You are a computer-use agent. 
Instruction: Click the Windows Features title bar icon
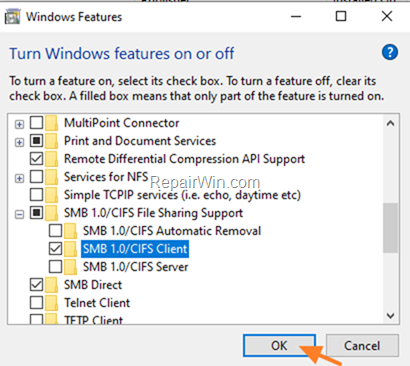[13, 17]
